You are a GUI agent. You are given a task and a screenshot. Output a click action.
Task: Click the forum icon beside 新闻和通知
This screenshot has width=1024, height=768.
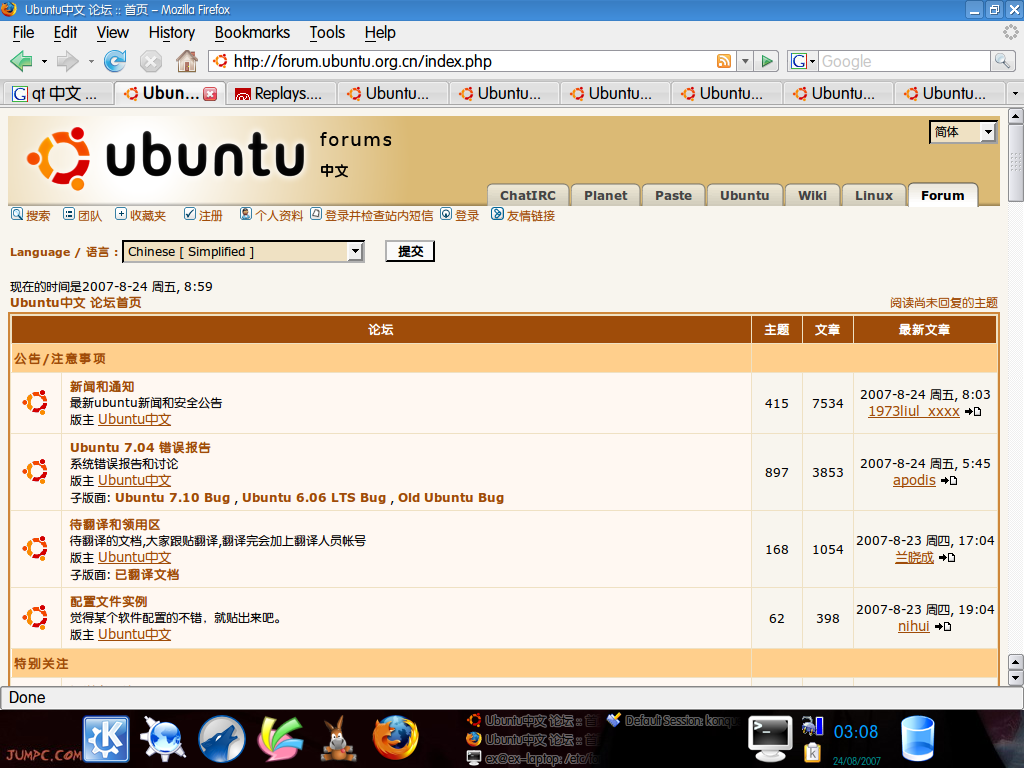[x=35, y=403]
